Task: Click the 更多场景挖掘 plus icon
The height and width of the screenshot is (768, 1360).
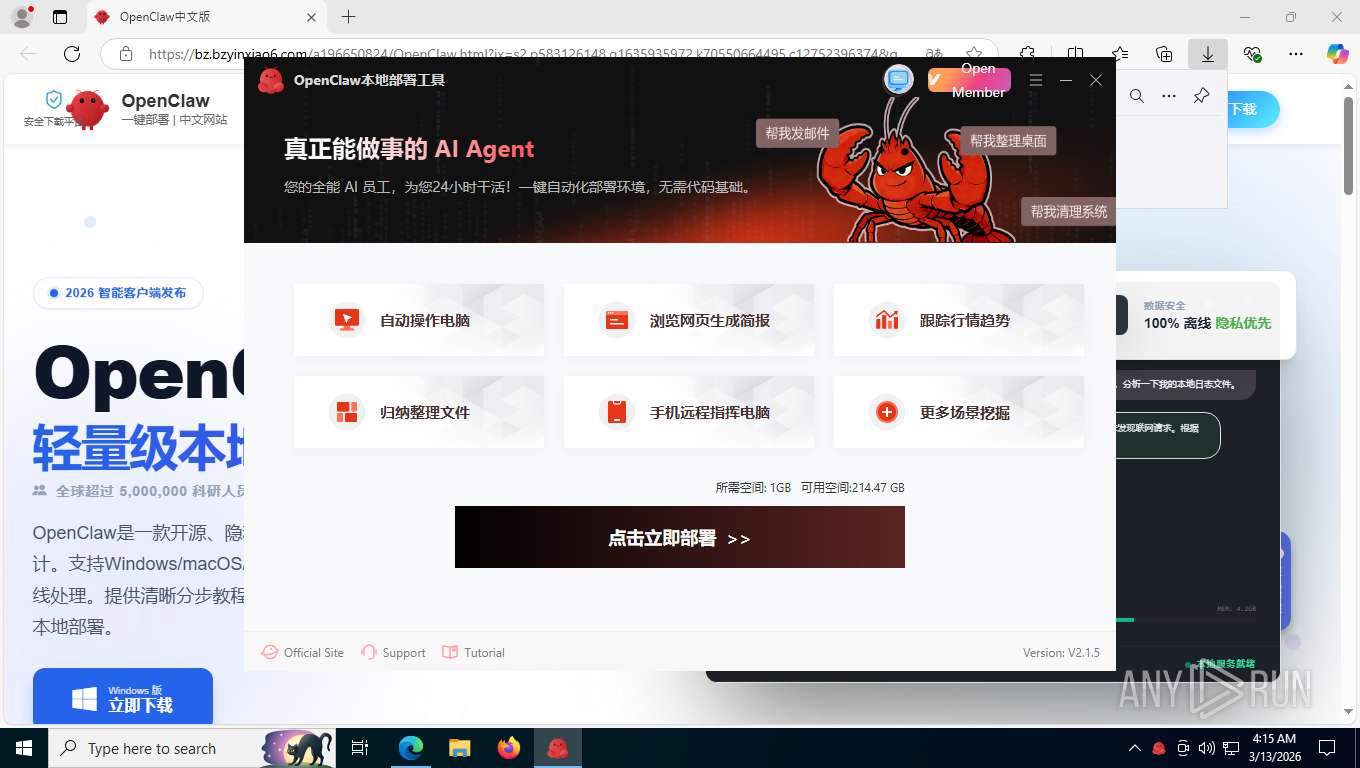Action: (x=886, y=412)
